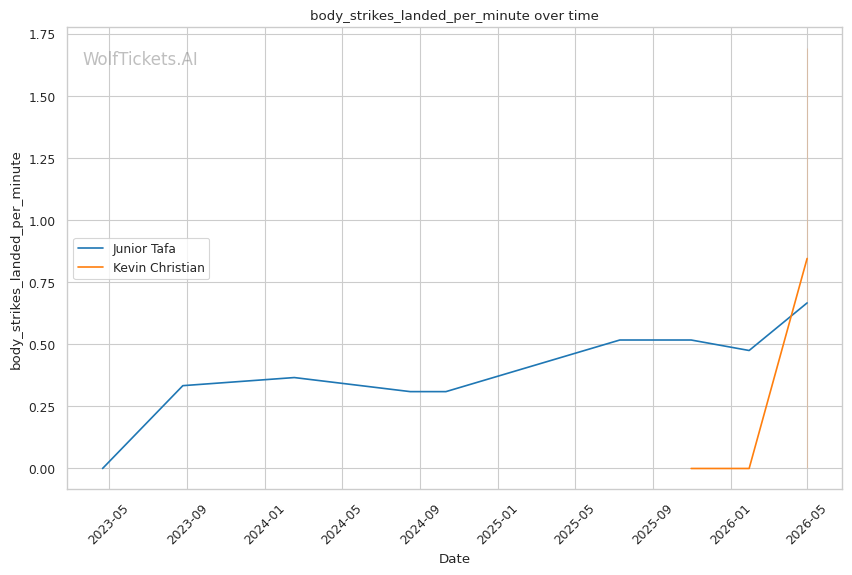852x575 pixels.
Task: Click the chart title text
Action: [454, 16]
